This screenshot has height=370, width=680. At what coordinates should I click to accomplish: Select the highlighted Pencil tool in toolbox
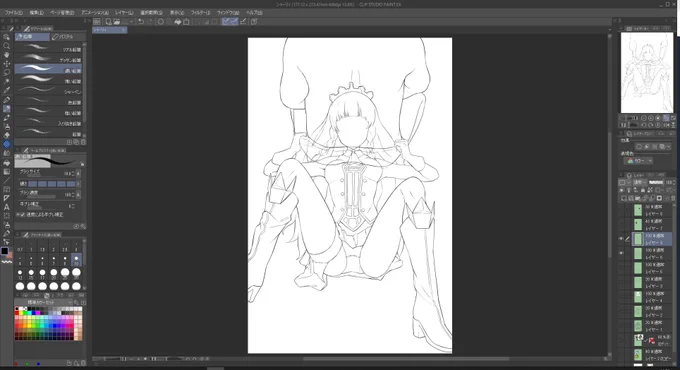click(x=7, y=109)
